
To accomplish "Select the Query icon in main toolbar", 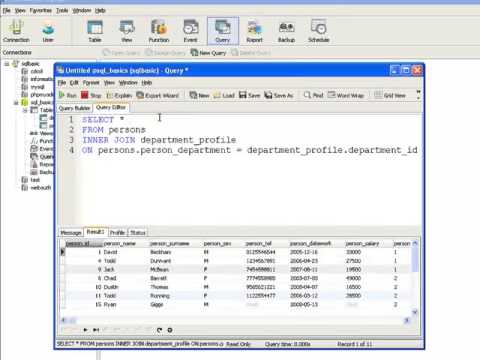I will 223,31.
